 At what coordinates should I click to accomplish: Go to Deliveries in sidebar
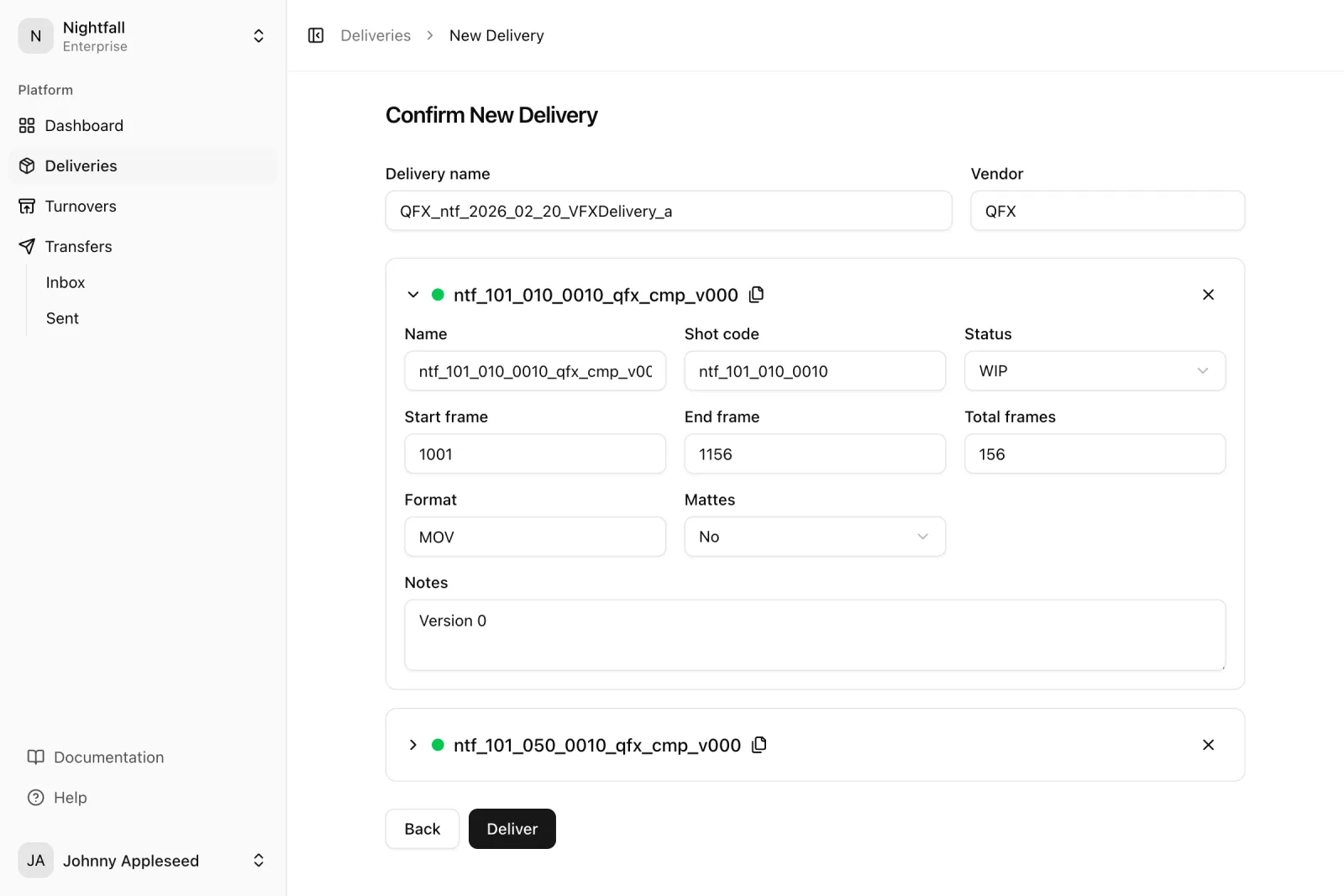(143, 166)
